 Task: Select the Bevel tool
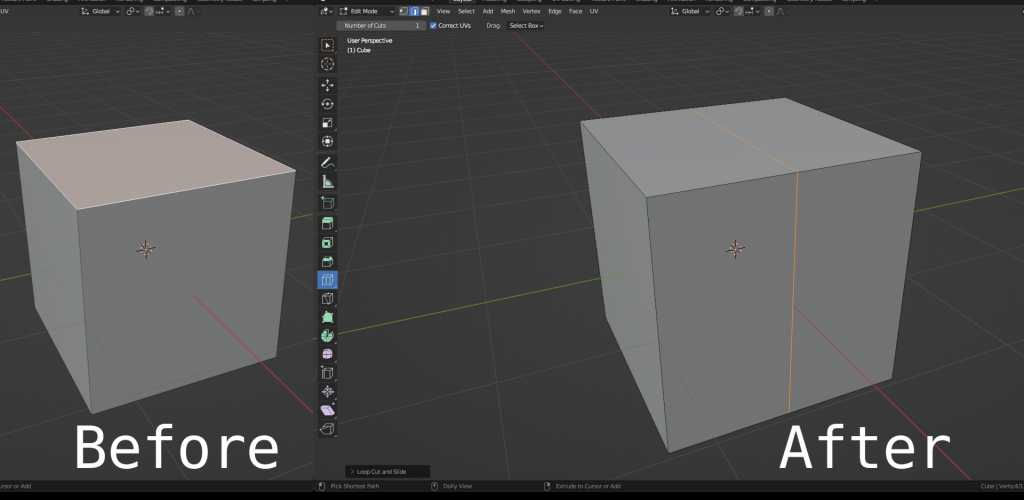pyautogui.click(x=327, y=262)
